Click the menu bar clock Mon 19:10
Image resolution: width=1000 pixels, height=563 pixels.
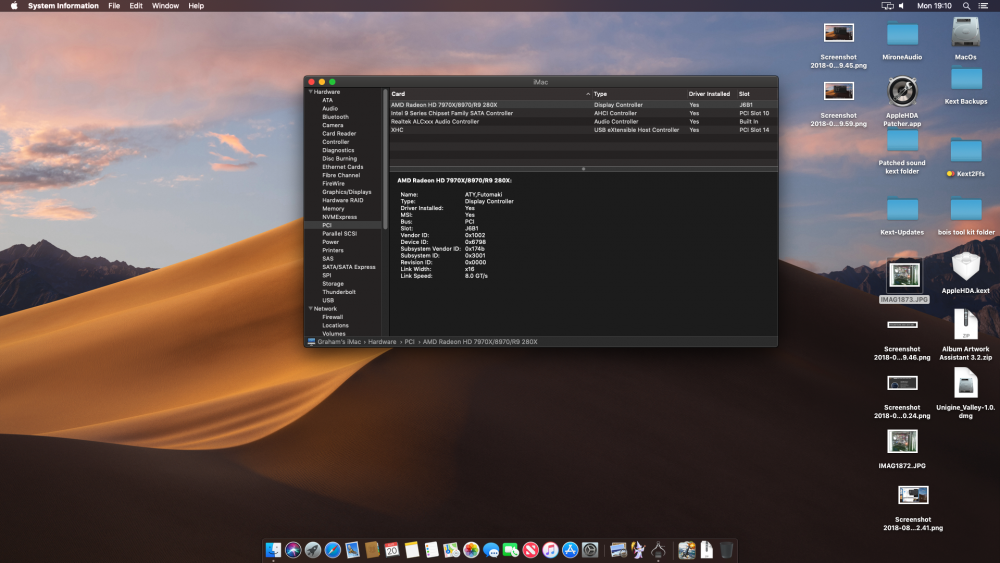[x=934, y=6]
